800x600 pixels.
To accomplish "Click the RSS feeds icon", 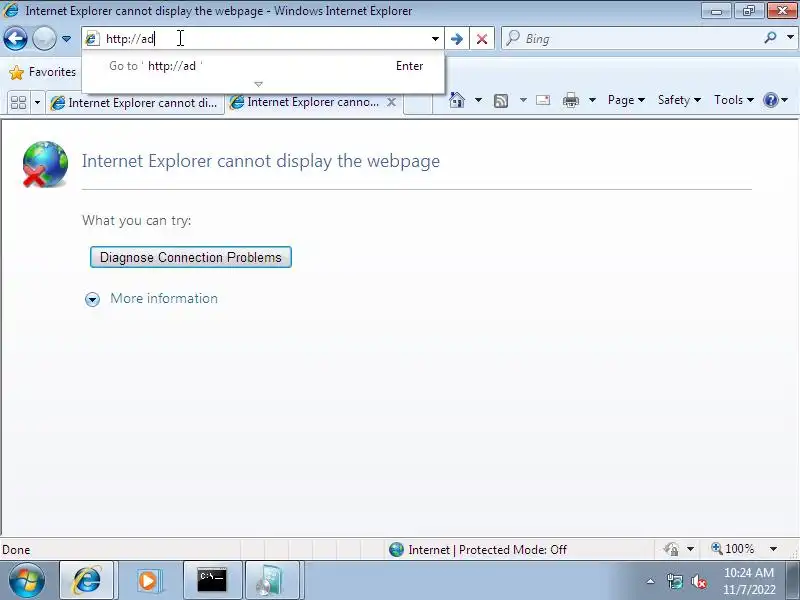I will tap(501, 101).
